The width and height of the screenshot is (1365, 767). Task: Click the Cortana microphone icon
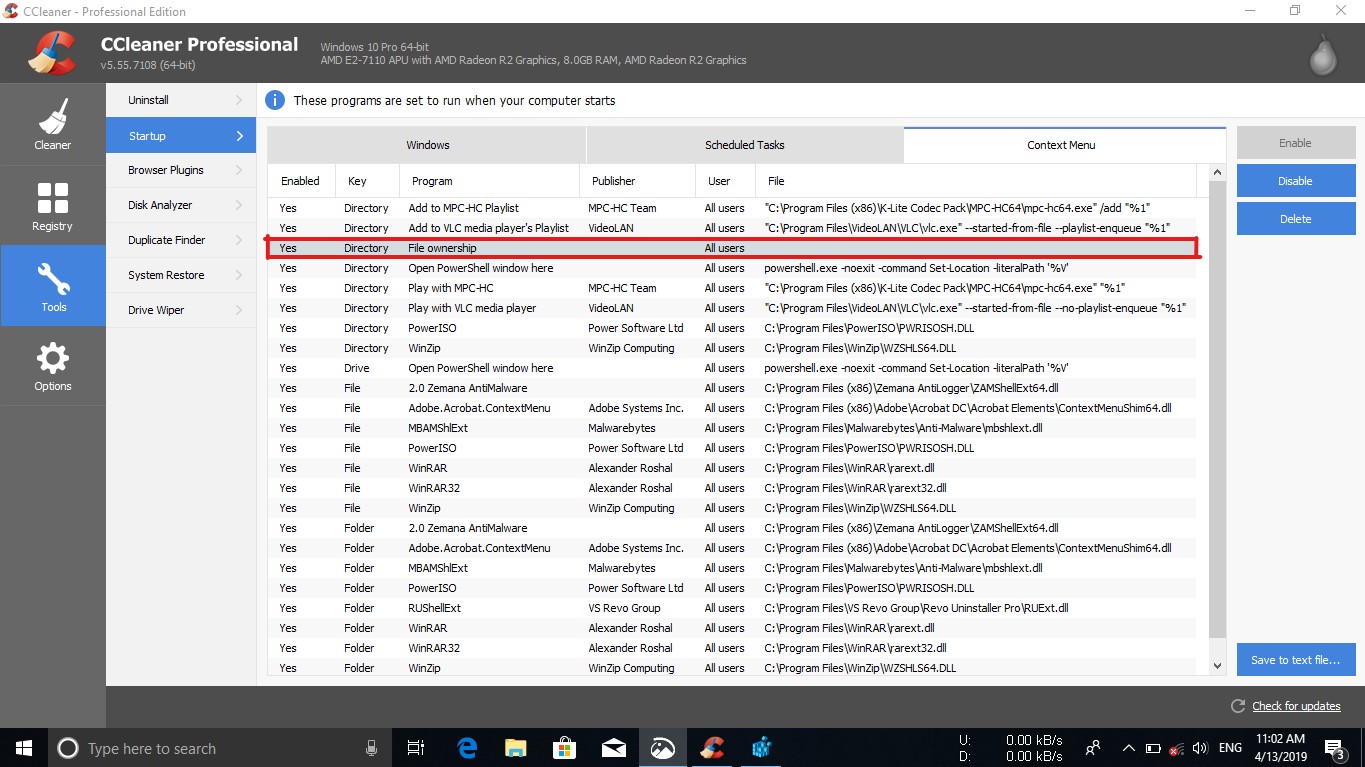point(371,748)
